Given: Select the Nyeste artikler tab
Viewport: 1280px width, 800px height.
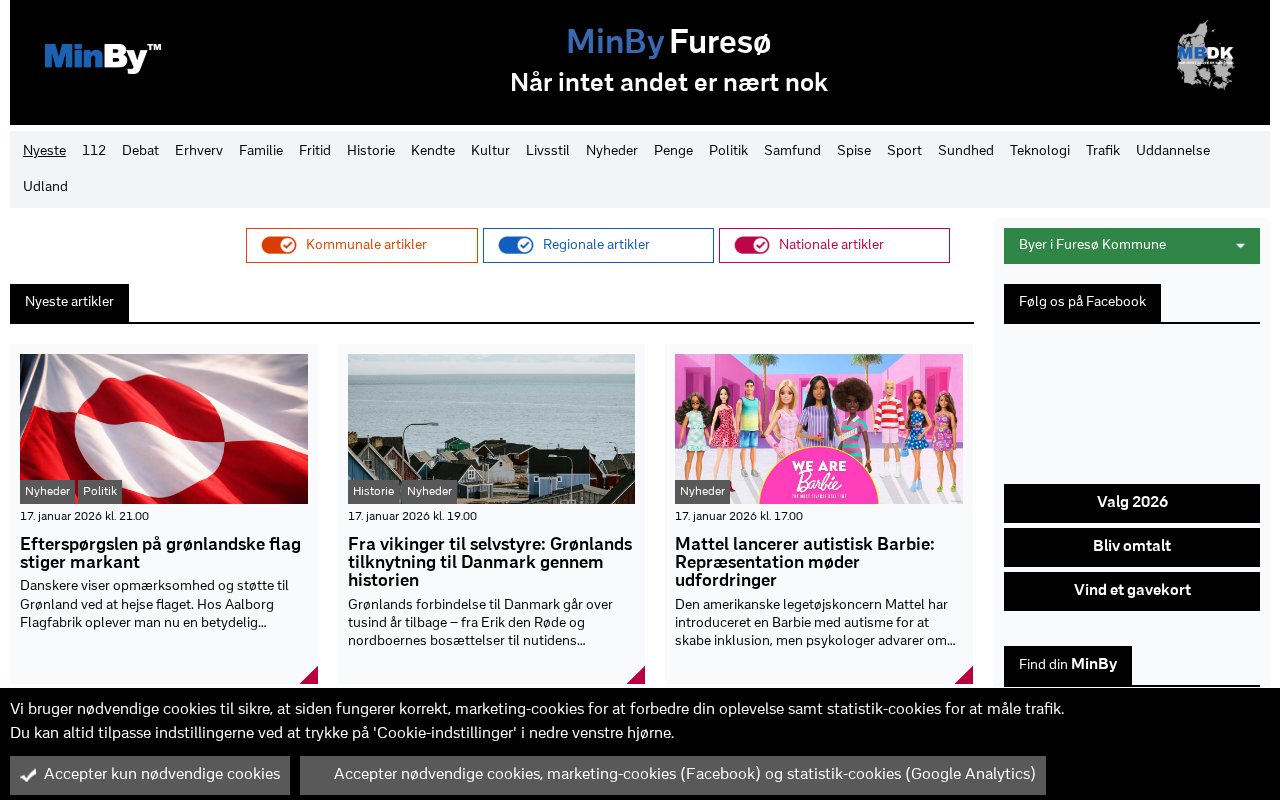Looking at the screenshot, I should 69,303.
